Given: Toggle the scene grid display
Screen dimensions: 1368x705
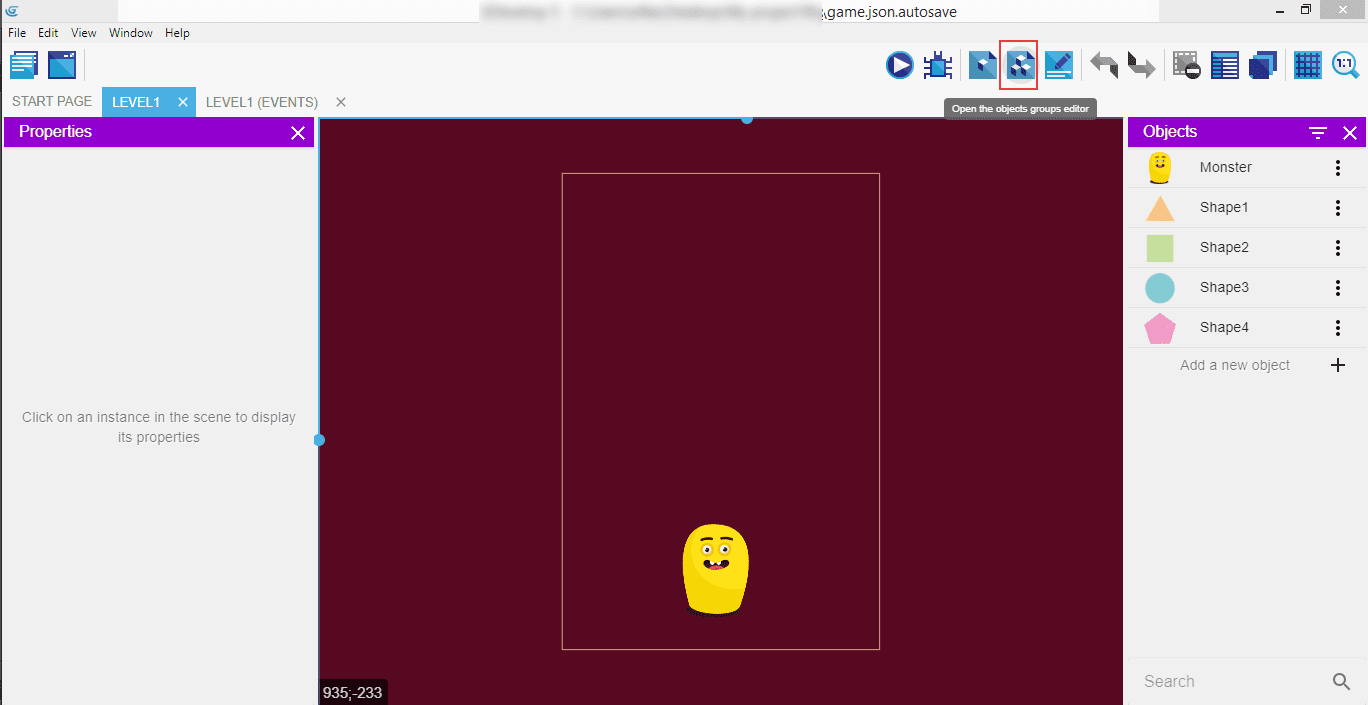Looking at the screenshot, I should coord(1308,66).
